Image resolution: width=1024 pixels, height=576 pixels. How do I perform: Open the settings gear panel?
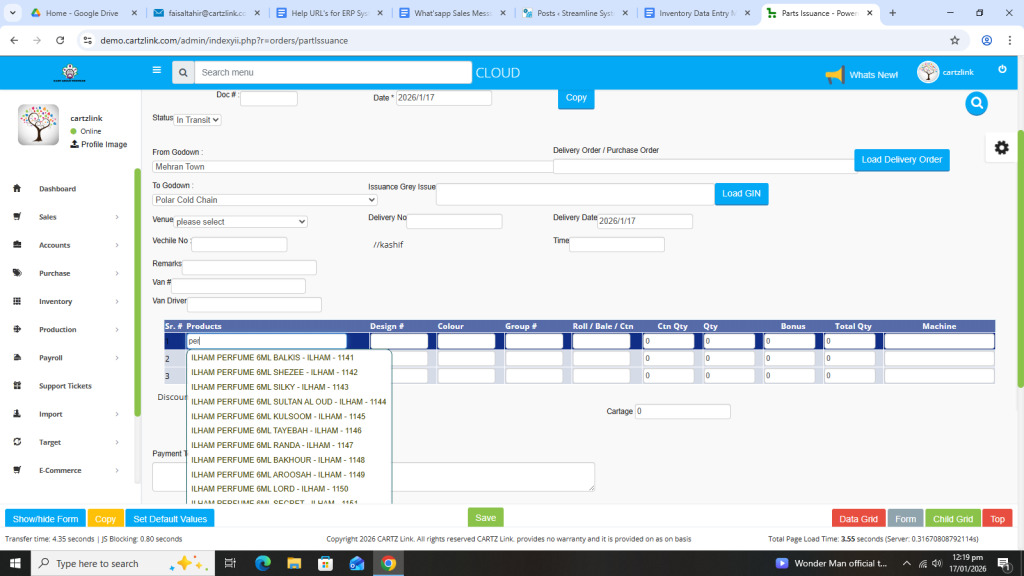click(1001, 147)
